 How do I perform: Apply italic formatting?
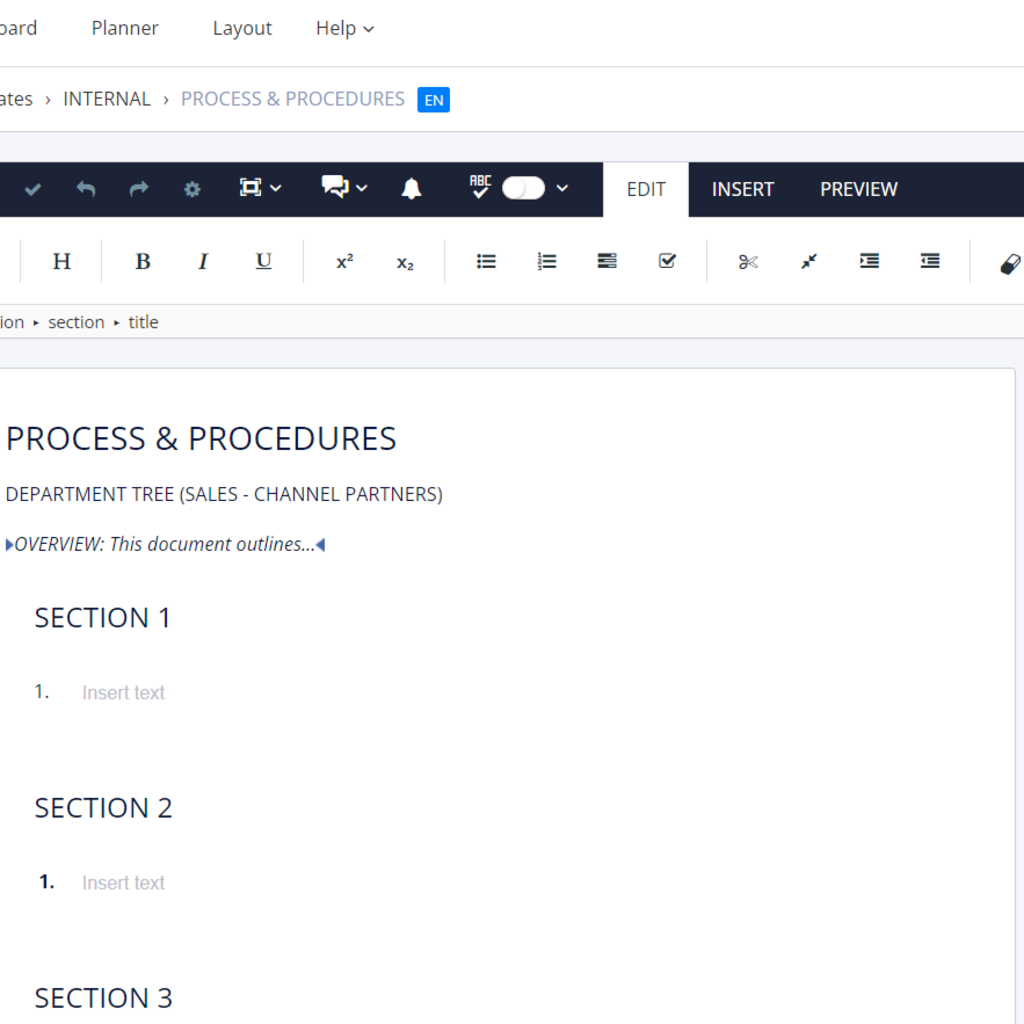pos(203,262)
